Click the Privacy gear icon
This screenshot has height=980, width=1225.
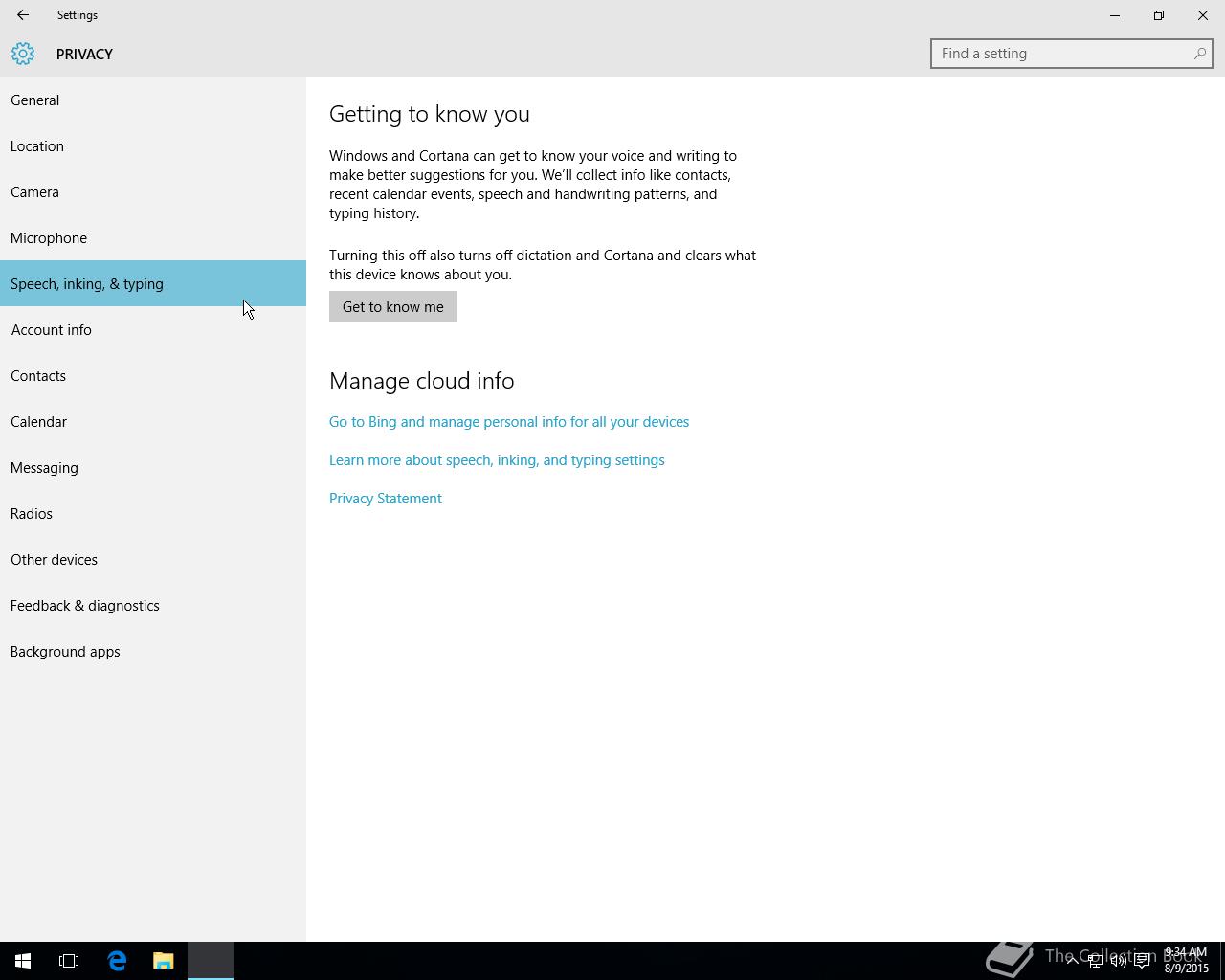23,54
